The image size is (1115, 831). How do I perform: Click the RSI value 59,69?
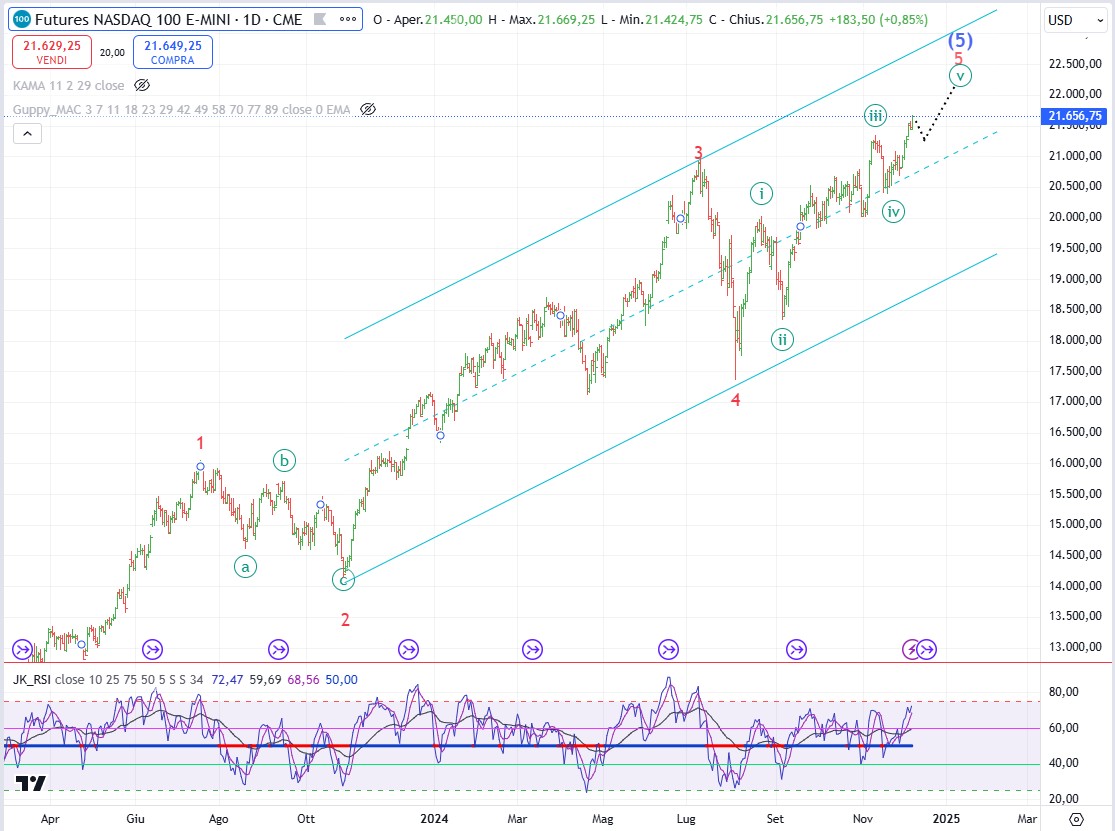click(x=265, y=680)
